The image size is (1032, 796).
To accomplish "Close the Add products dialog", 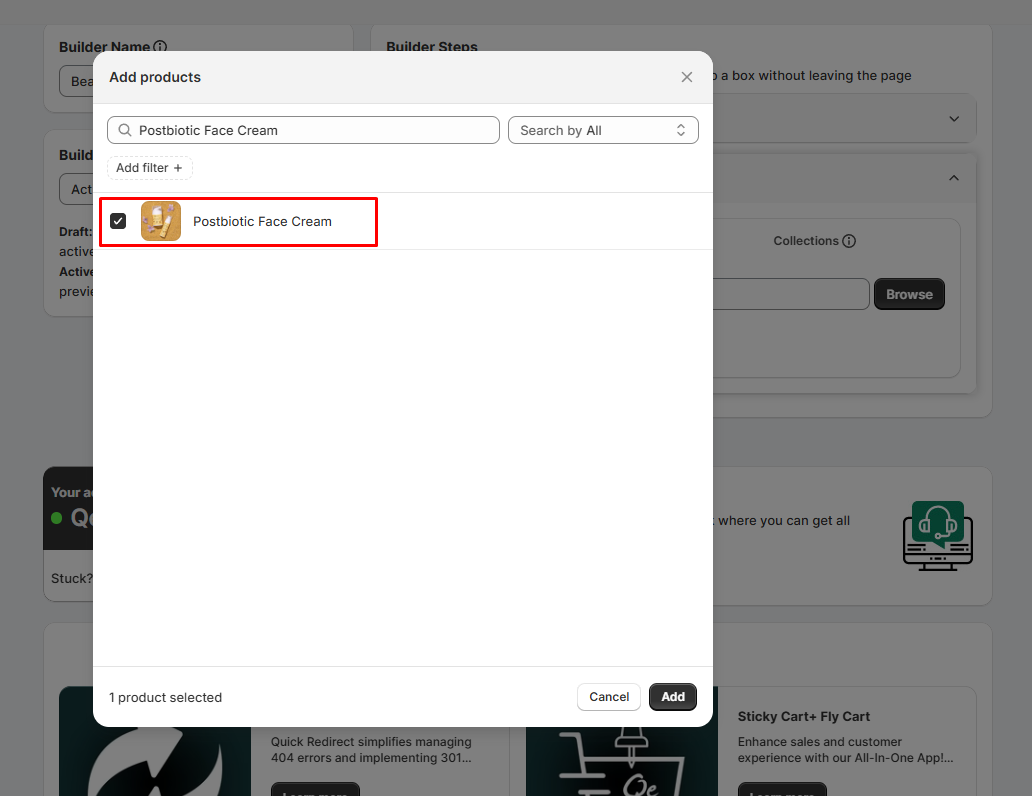I will (686, 77).
